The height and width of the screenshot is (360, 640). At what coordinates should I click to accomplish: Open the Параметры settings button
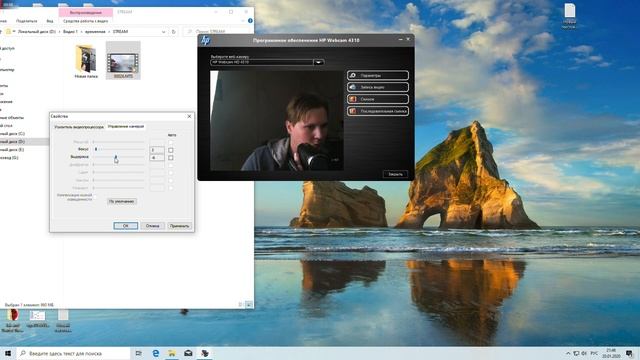point(378,76)
